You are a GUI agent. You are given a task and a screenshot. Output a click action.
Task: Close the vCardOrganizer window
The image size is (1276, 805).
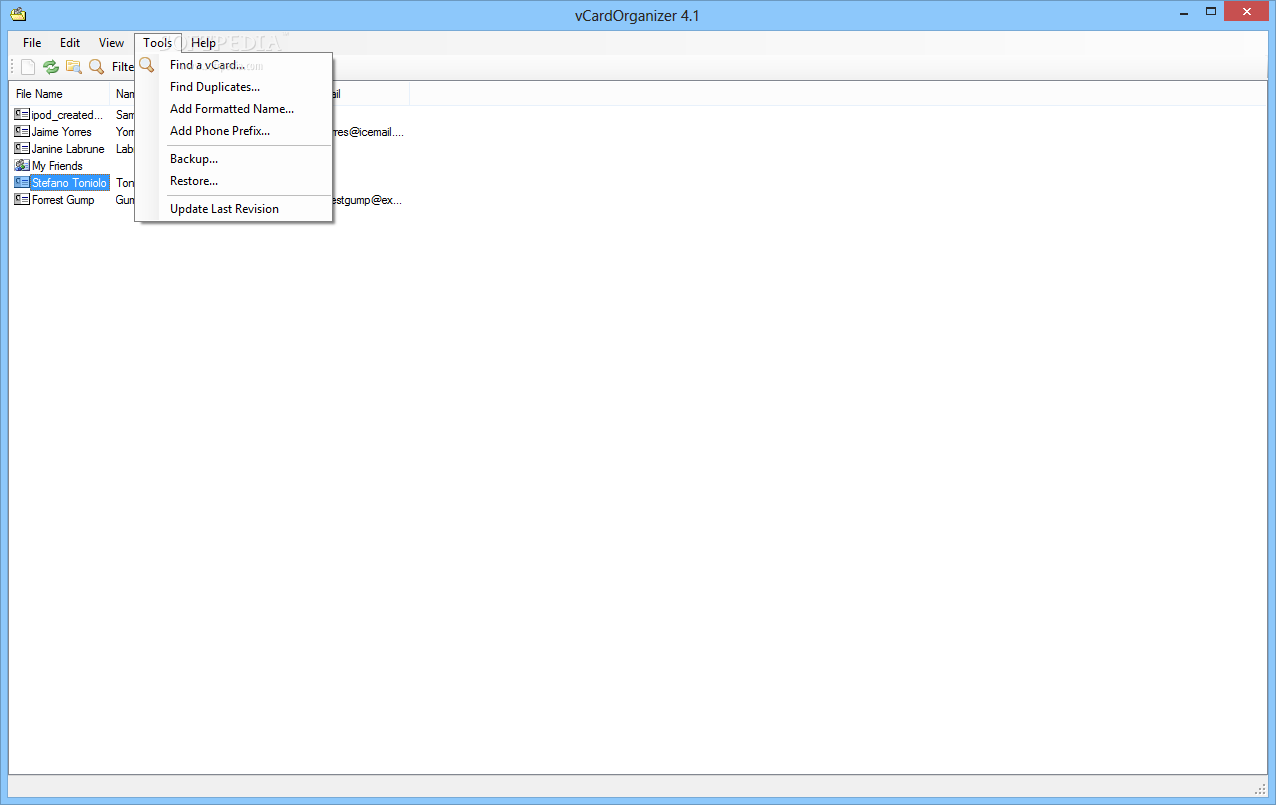1248,11
